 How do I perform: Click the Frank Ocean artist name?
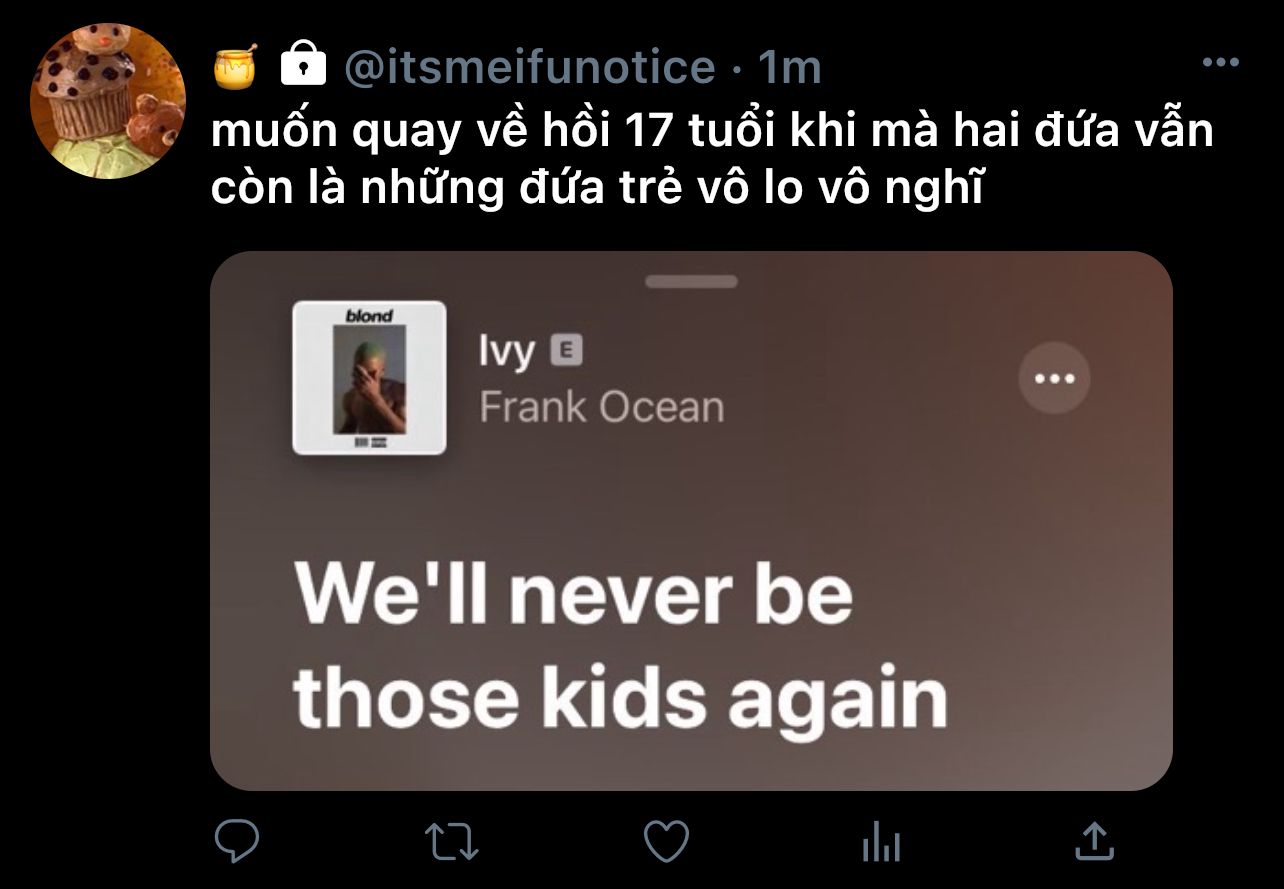(x=601, y=407)
